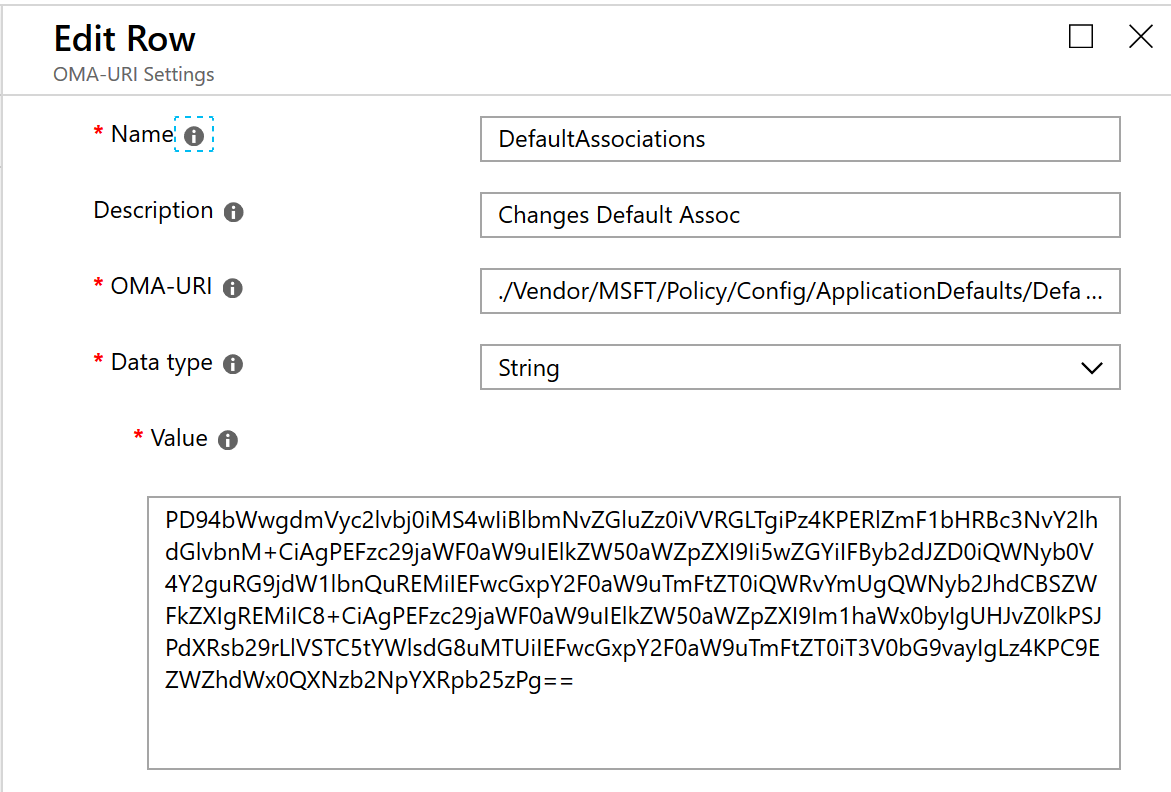The width and height of the screenshot is (1171, 792).
Task: Click the Name field label
Action: [x=141, y=134]
